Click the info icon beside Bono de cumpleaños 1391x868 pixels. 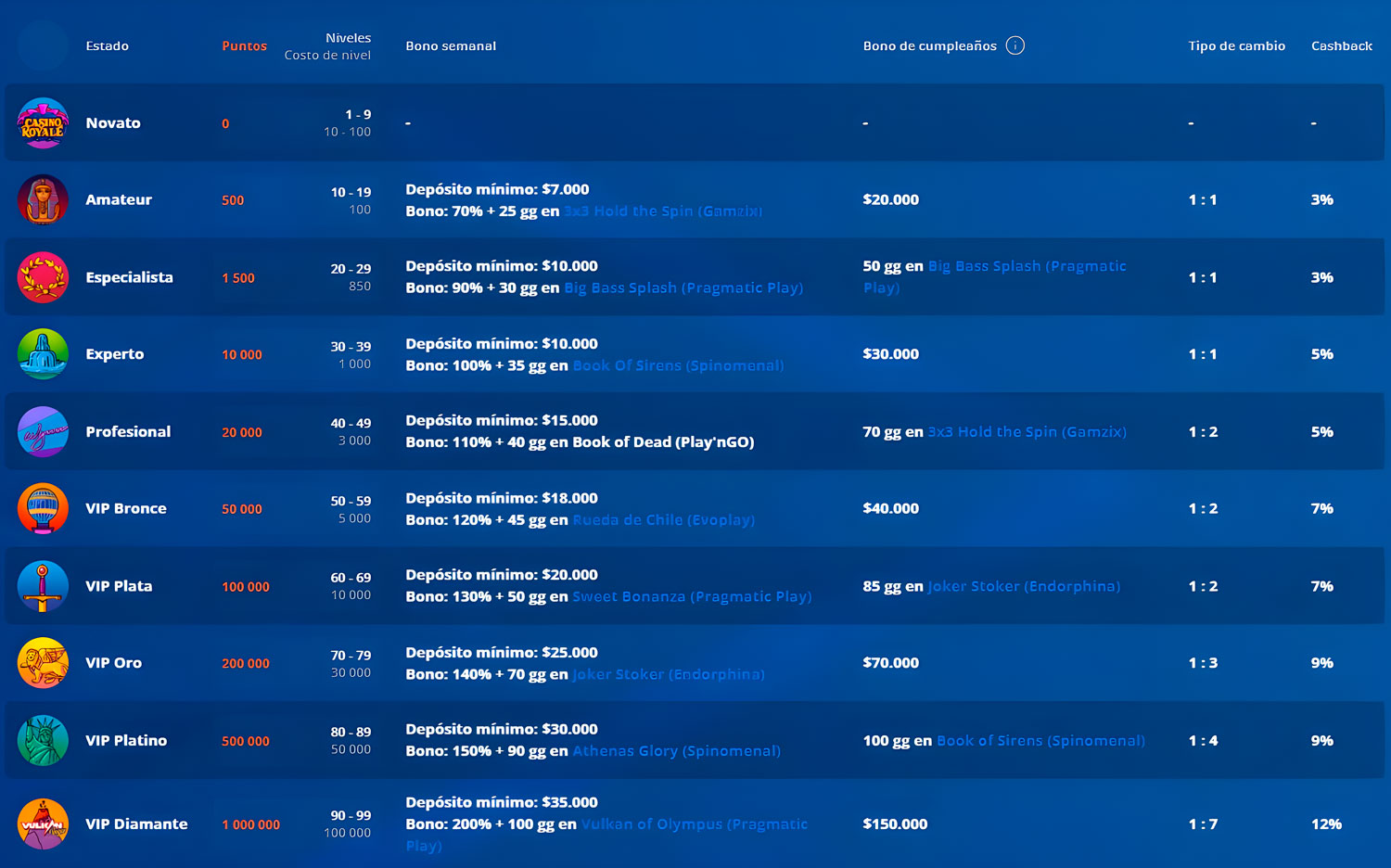[1015, 45]
